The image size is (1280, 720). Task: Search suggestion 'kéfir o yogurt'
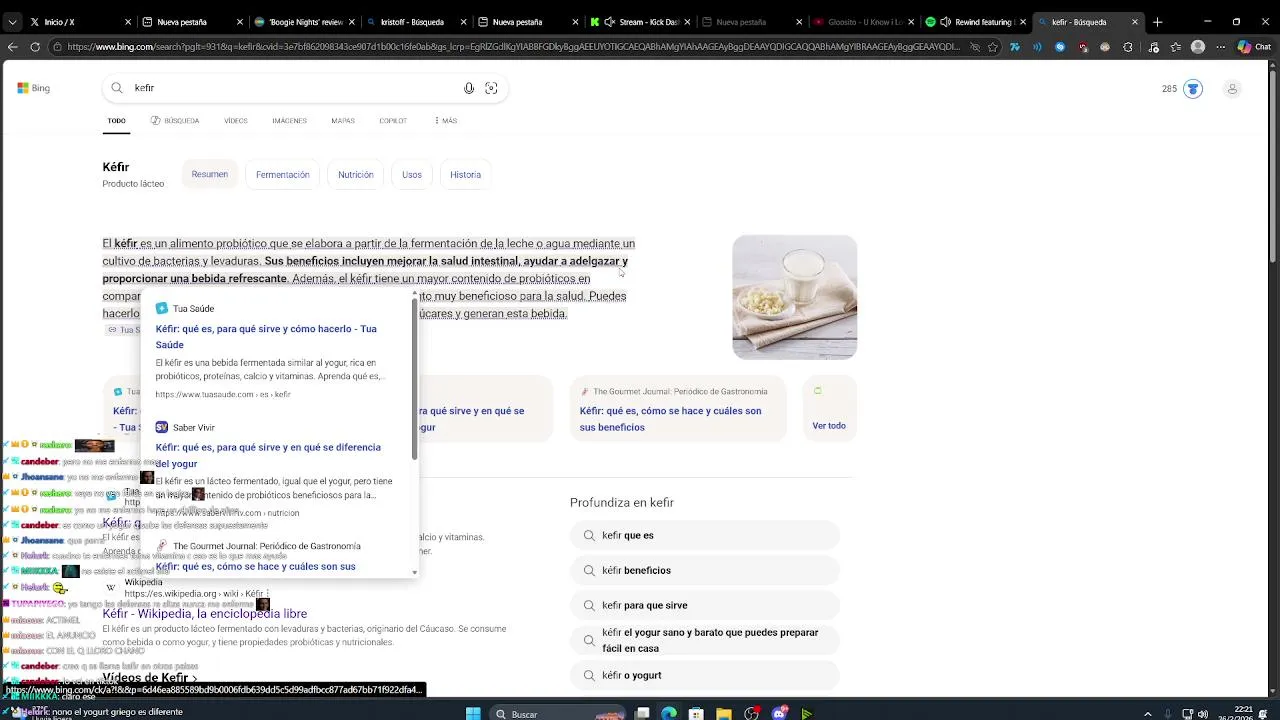pos(705,675)
